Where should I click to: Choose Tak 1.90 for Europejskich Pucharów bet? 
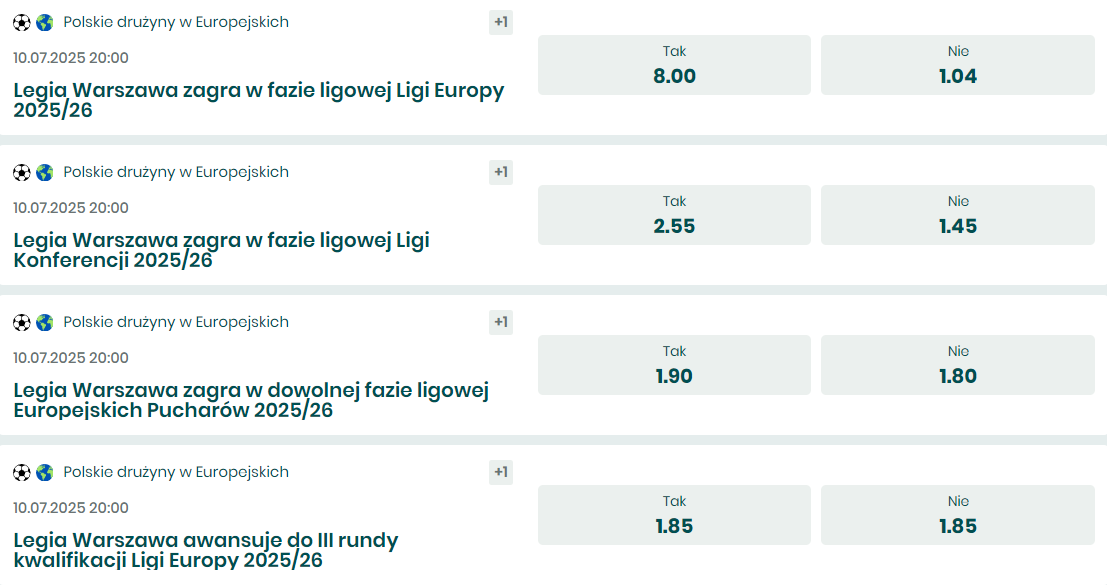pyautogui.click(x=674, y=365)
